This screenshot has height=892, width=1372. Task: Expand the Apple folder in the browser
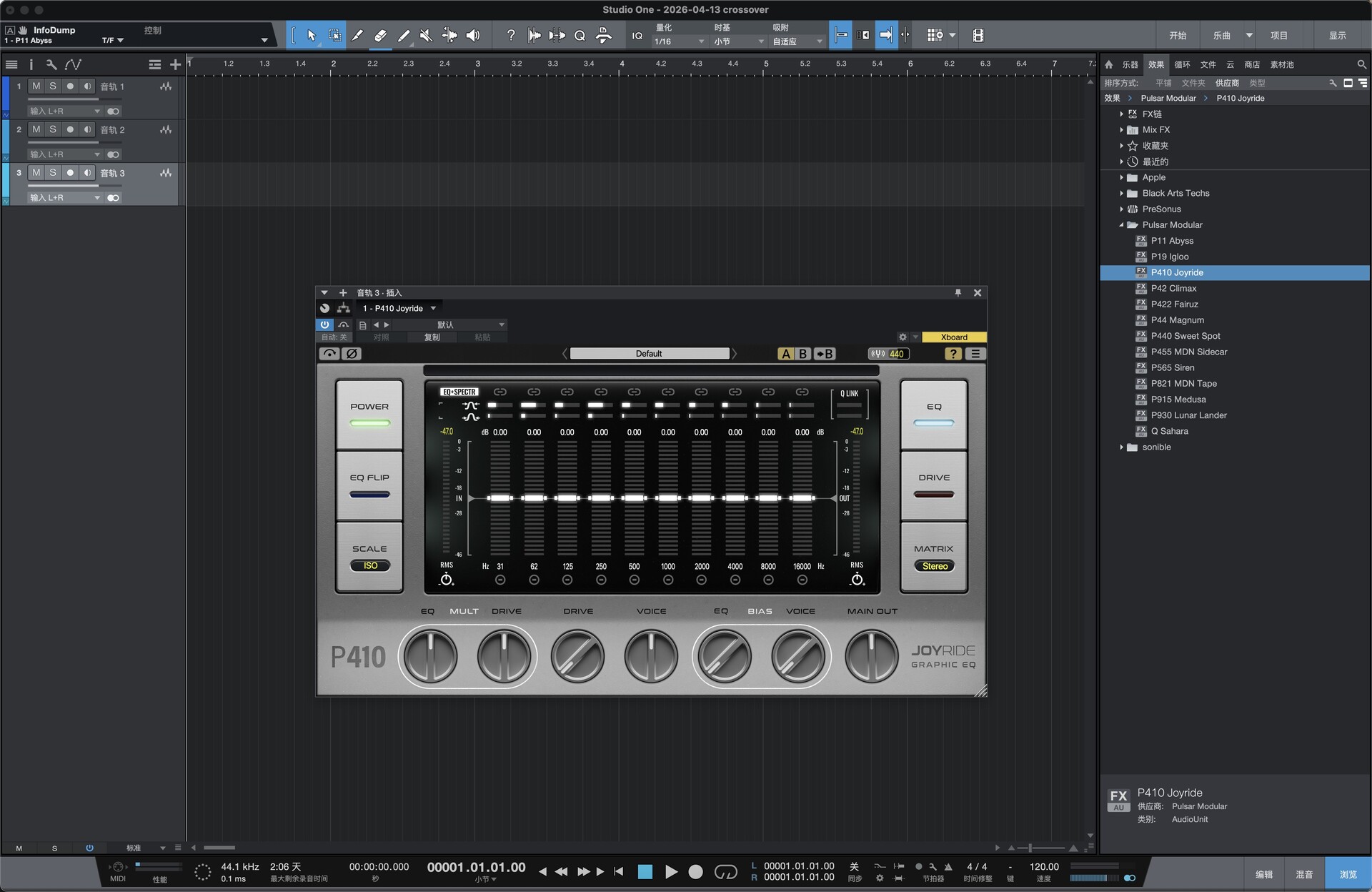pos(1122,177)
